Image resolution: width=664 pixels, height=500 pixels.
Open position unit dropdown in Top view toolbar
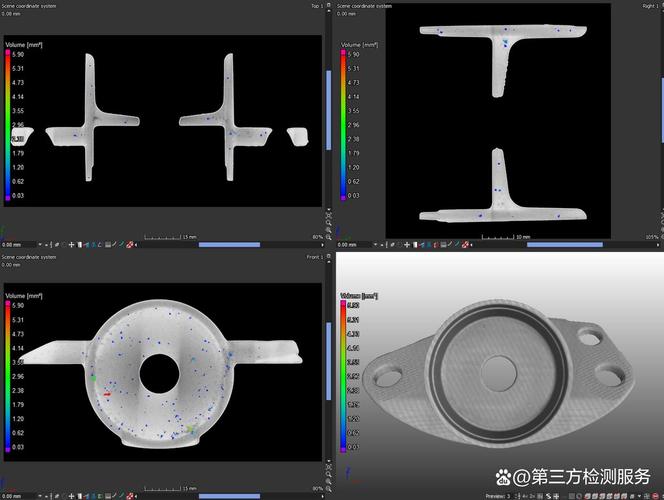point(40,244)
